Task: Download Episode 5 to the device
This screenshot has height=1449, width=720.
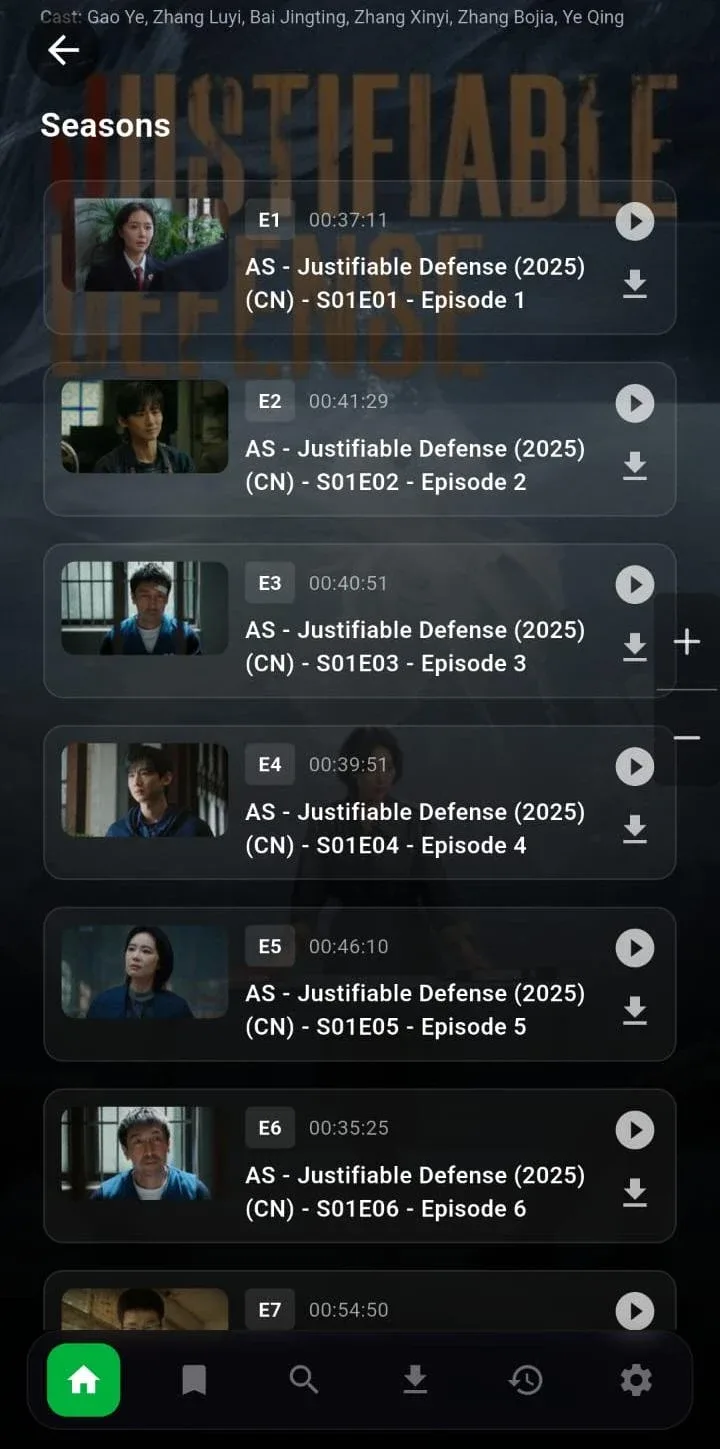Action: pos(634,1011)
